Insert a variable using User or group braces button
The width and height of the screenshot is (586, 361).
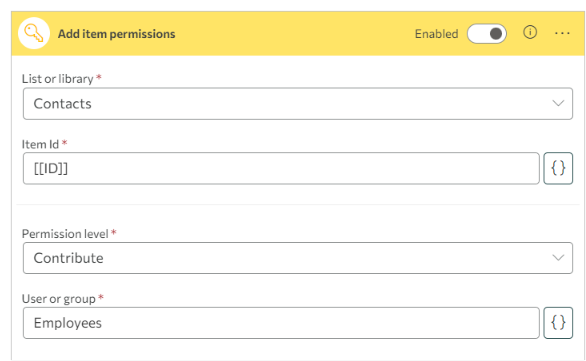tap(558, 323)
